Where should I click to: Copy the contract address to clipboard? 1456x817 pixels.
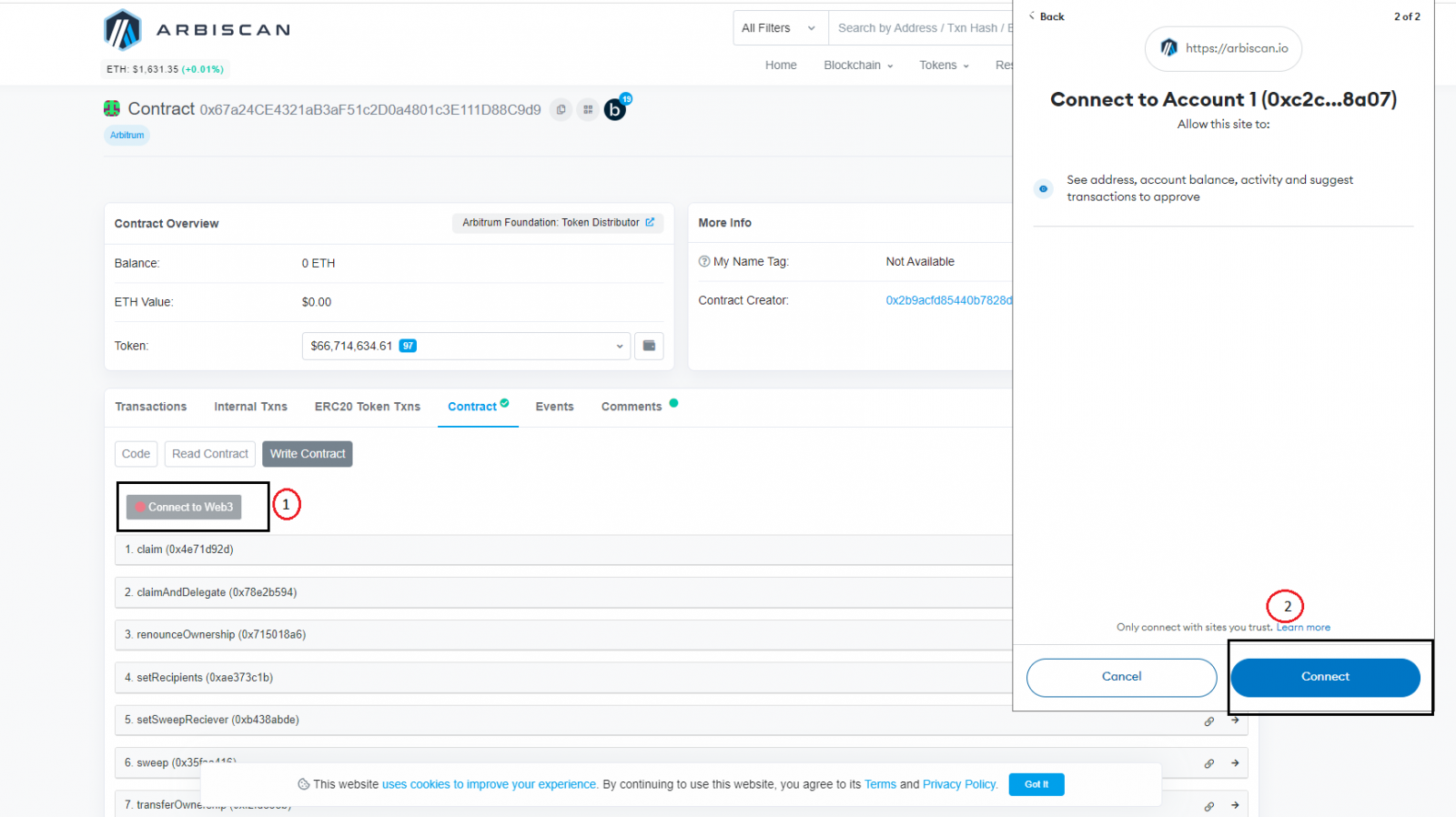click(561, 110)
